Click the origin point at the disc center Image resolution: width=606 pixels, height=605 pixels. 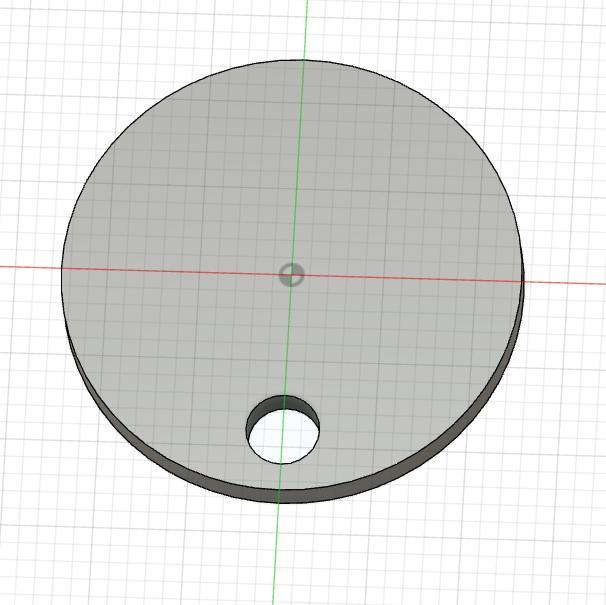291,275
